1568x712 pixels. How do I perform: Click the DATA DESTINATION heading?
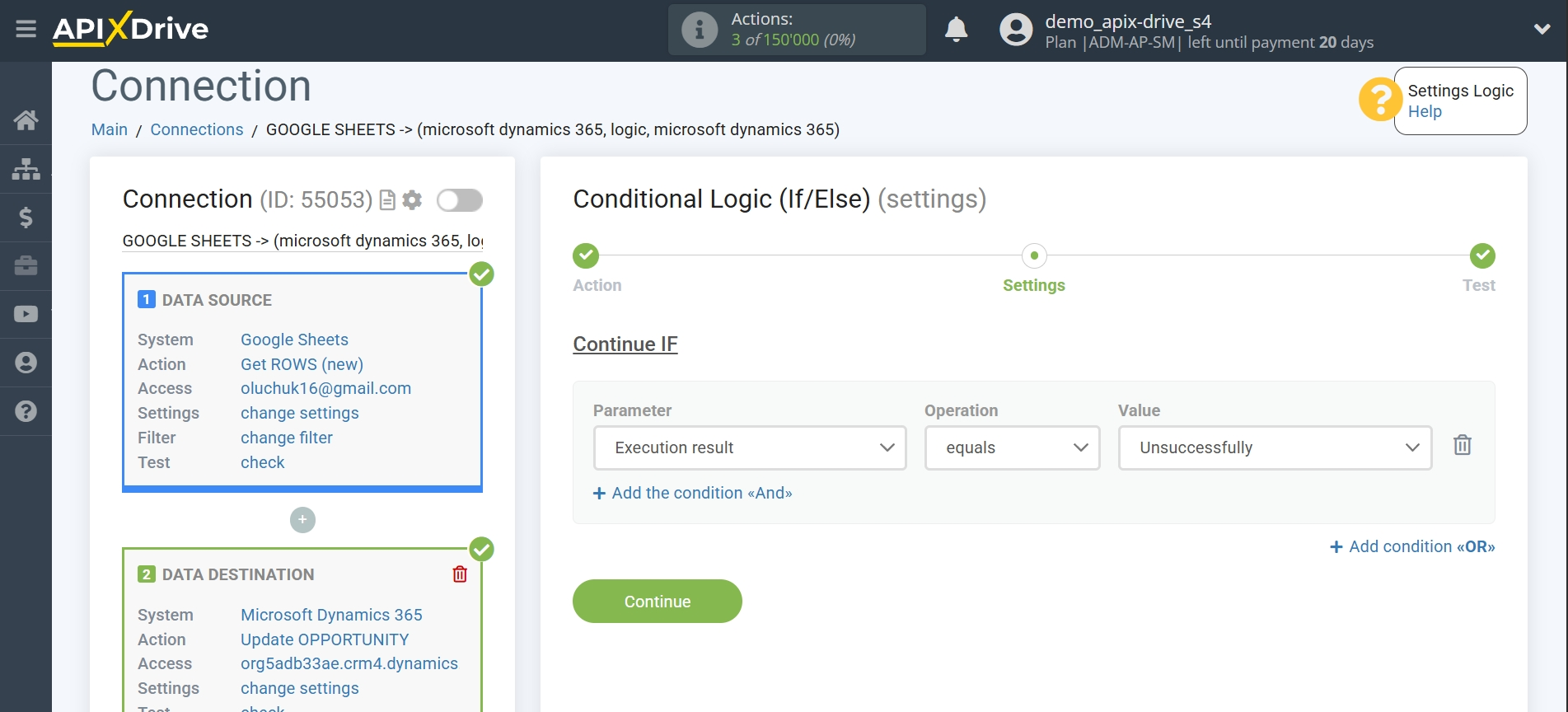[238, 574]
